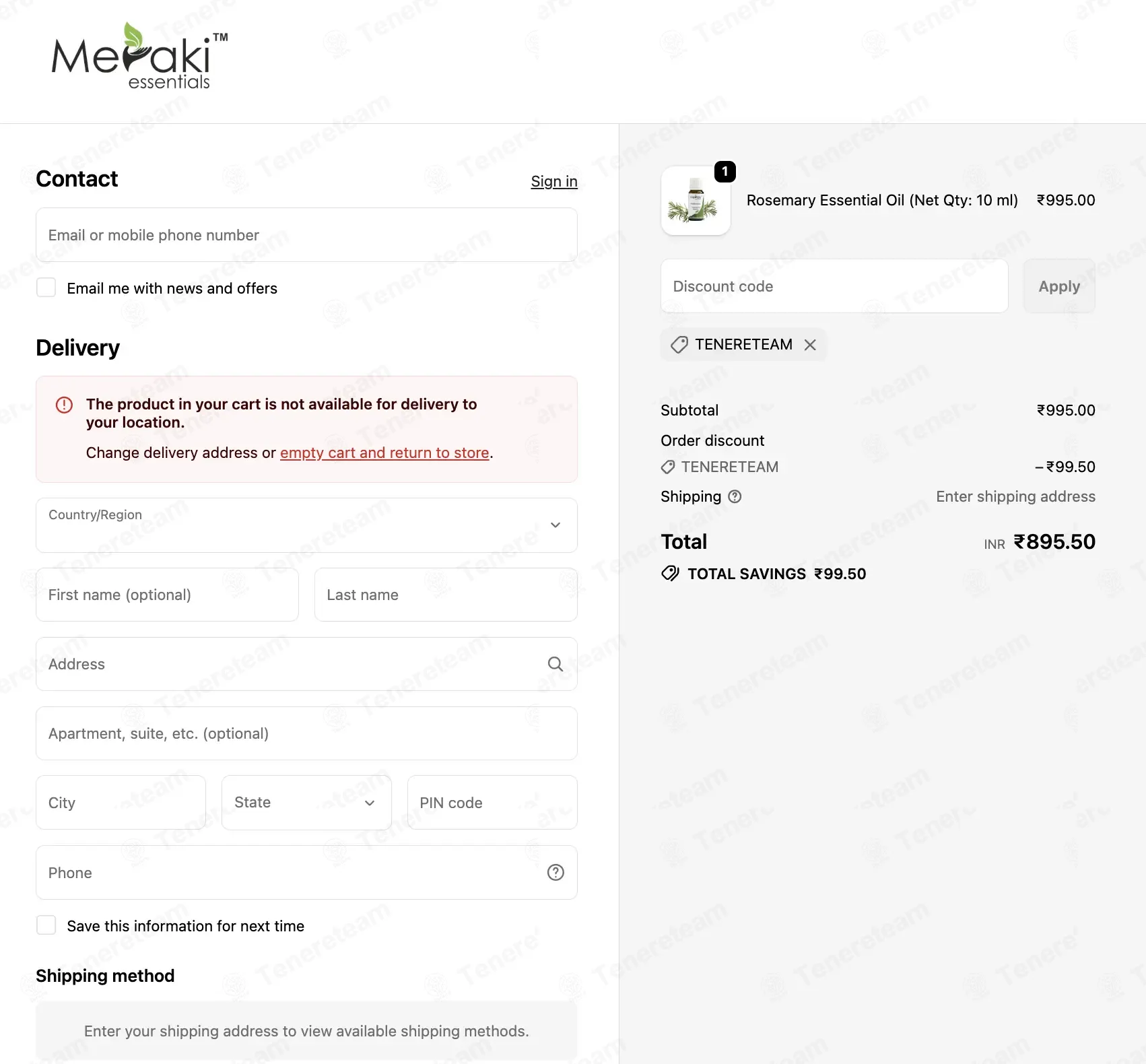The height and width of the screenshot is (1064, 1146).
Task: Click the red delivery error alert icon
Action: coord(64,405)
